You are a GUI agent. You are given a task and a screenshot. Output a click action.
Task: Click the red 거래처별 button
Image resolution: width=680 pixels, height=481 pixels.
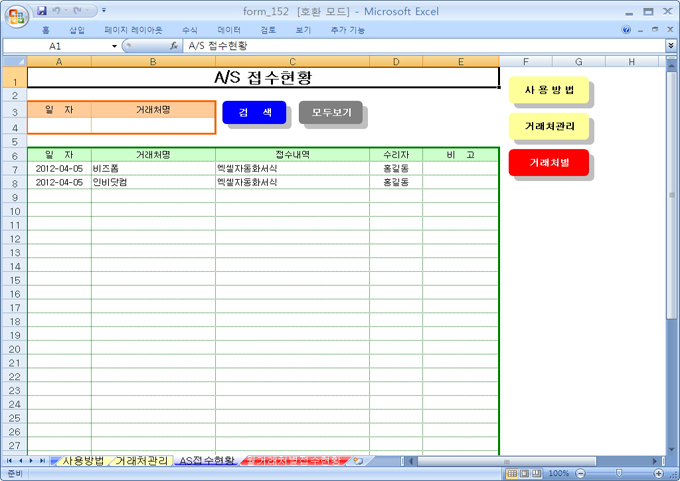pyautogui.click(x=549, y=162)
